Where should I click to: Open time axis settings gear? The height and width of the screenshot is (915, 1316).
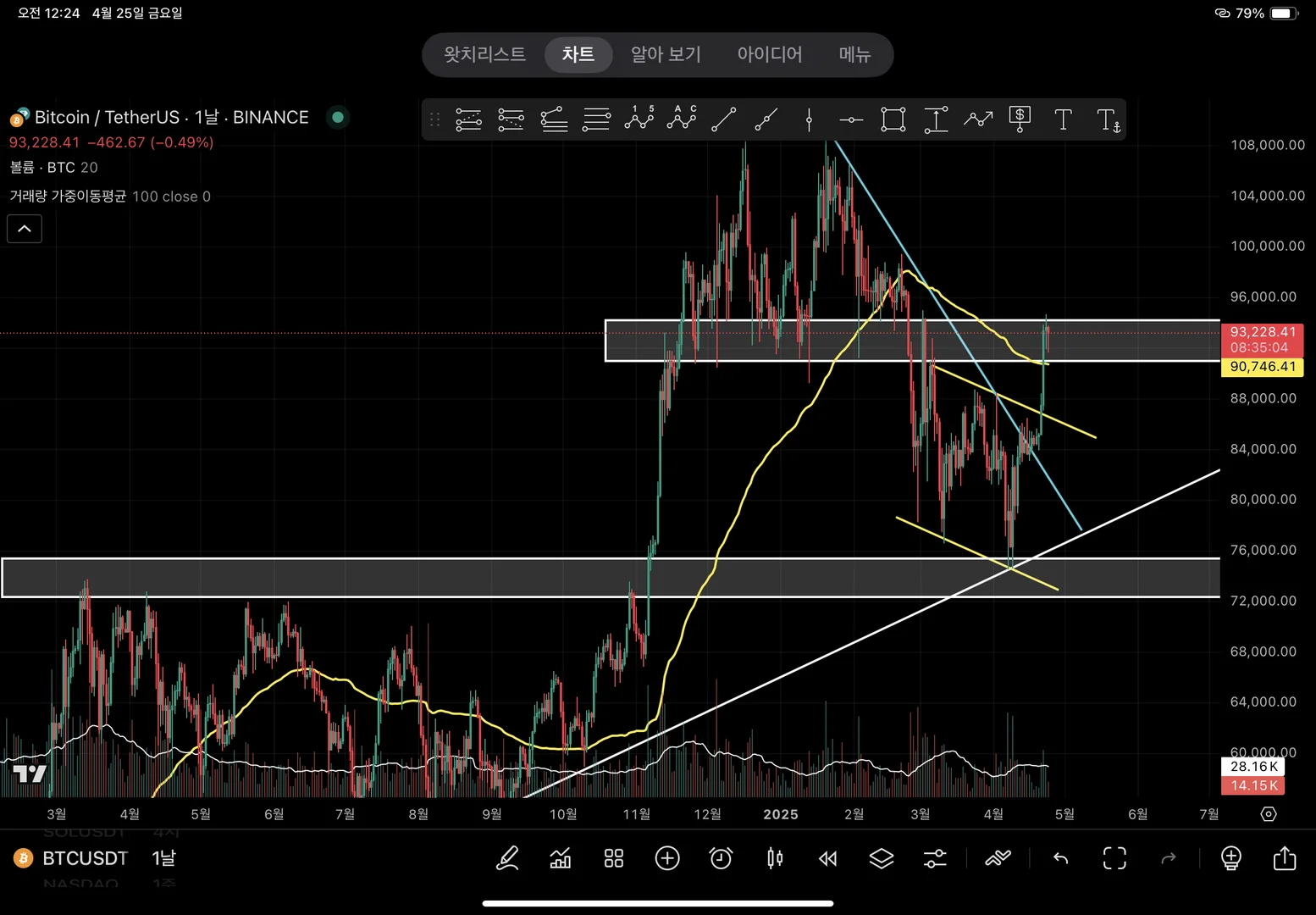[1269, 814]
